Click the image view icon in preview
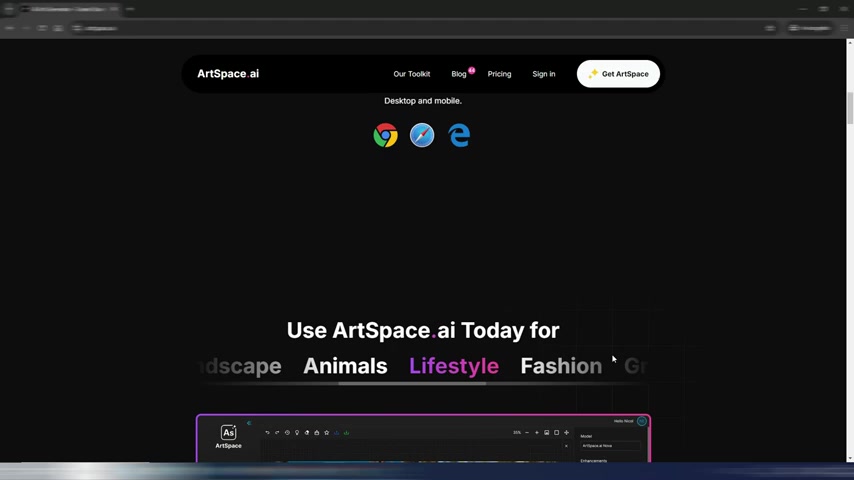Image resolution: width=854 pixels, height=480 pixels. (547, 433)
